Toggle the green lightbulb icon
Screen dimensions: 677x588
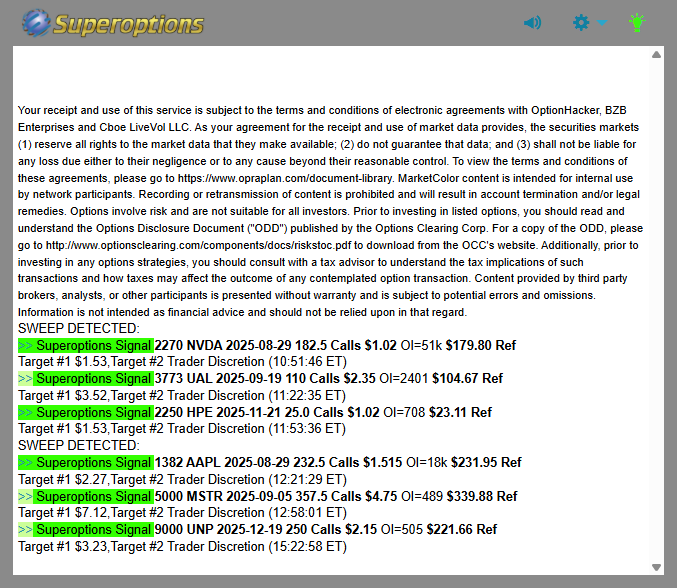coord(637,22)
